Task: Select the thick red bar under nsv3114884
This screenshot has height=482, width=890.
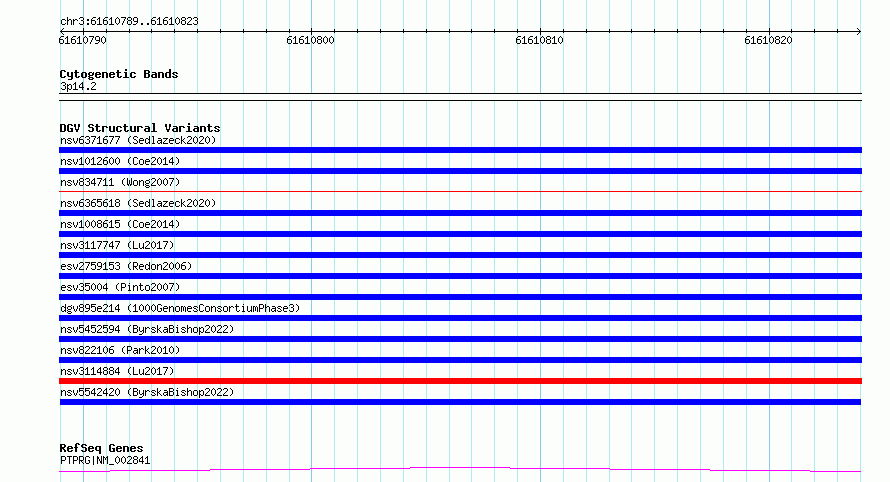Action: (x=460, y=381)
